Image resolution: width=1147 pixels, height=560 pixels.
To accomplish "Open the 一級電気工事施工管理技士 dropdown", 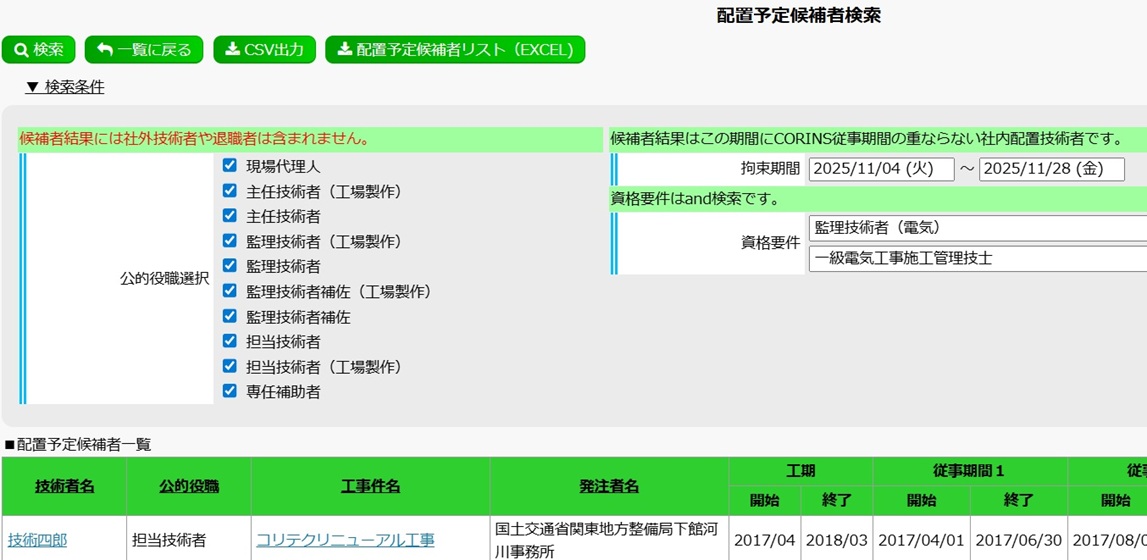I will click(x=977, y=258).
